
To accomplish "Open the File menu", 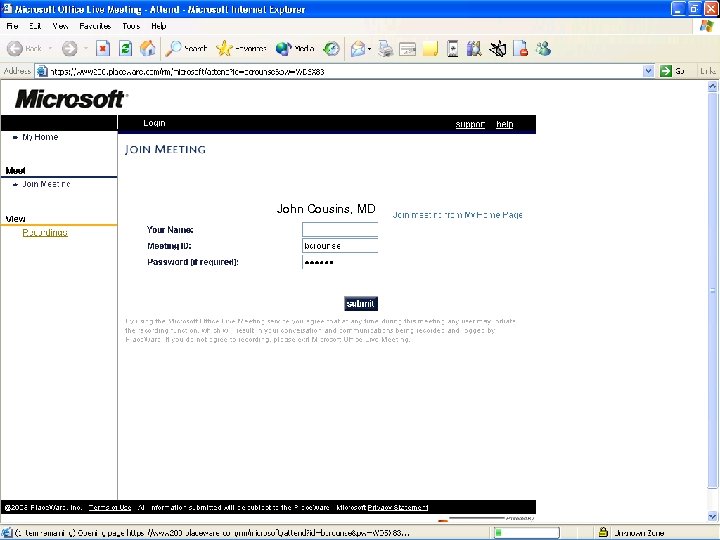I will pos(12,26).
